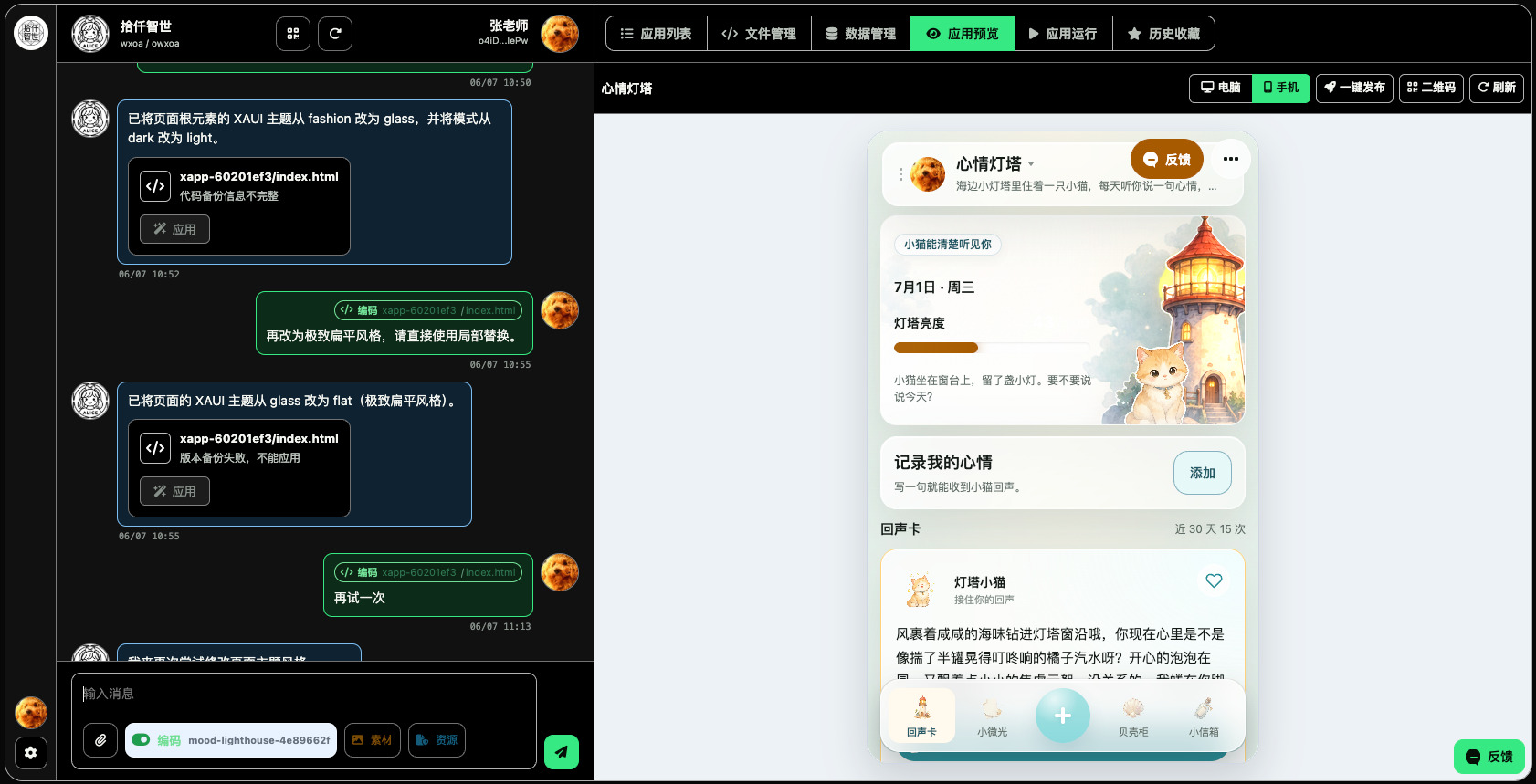Image resolution: width=1536 pixels, height=784 pixels.
Task: Click the green 反馈 button at bottom right
Action: (1489, 757)
